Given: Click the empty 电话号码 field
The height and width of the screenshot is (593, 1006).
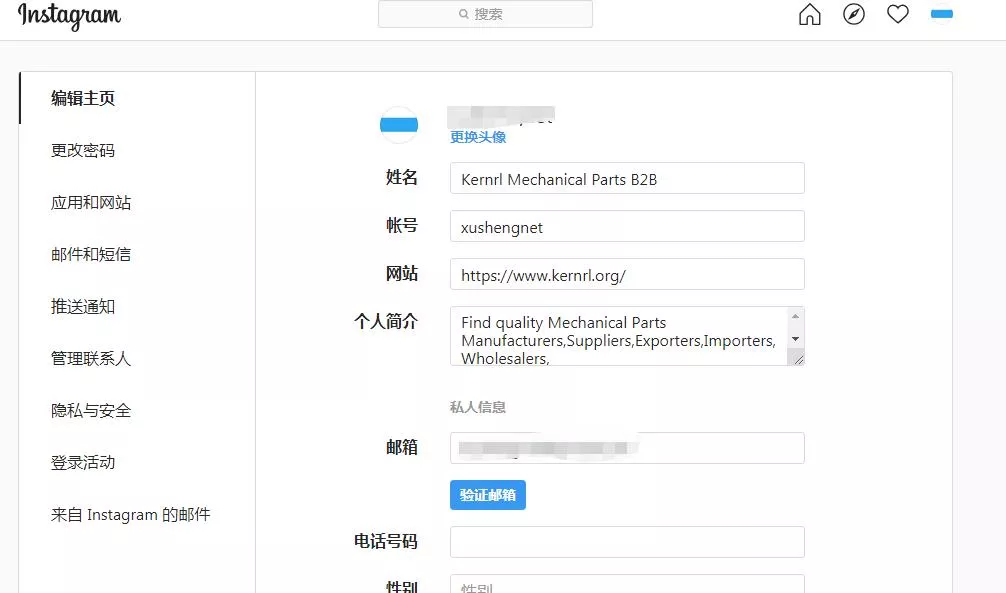Looking at the screenshot, I should [627, 542].
